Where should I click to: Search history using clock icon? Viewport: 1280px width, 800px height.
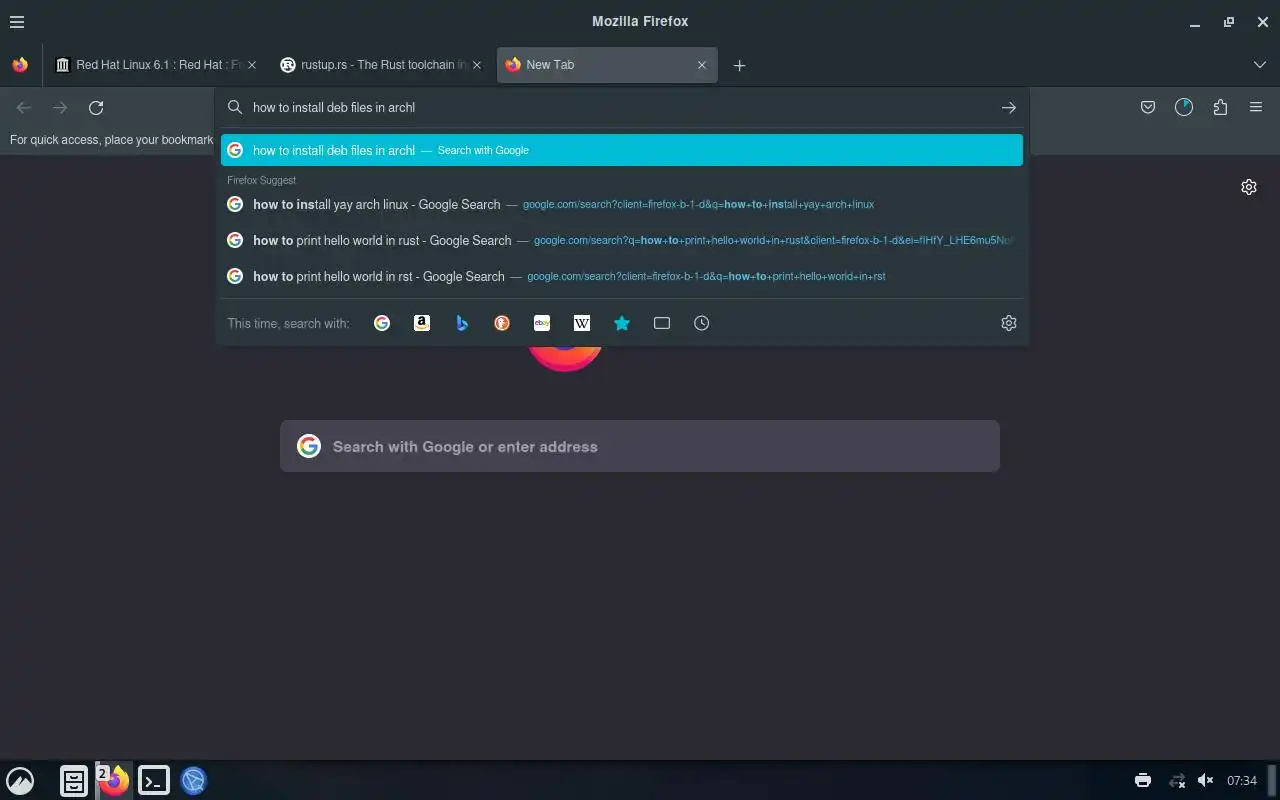pos(702,323)
